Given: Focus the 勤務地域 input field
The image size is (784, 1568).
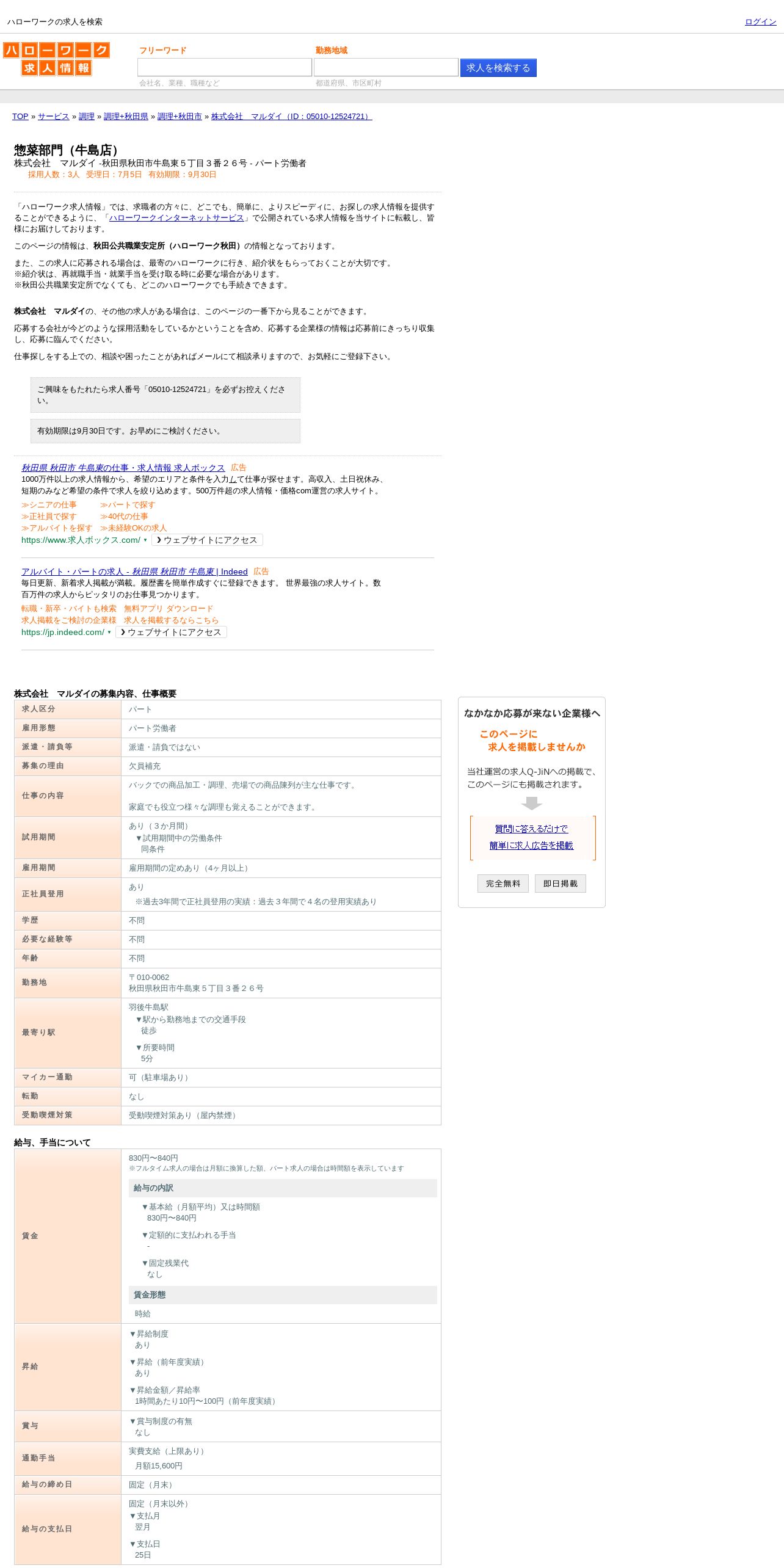Looking at the screenshot, I should [386, 67].
